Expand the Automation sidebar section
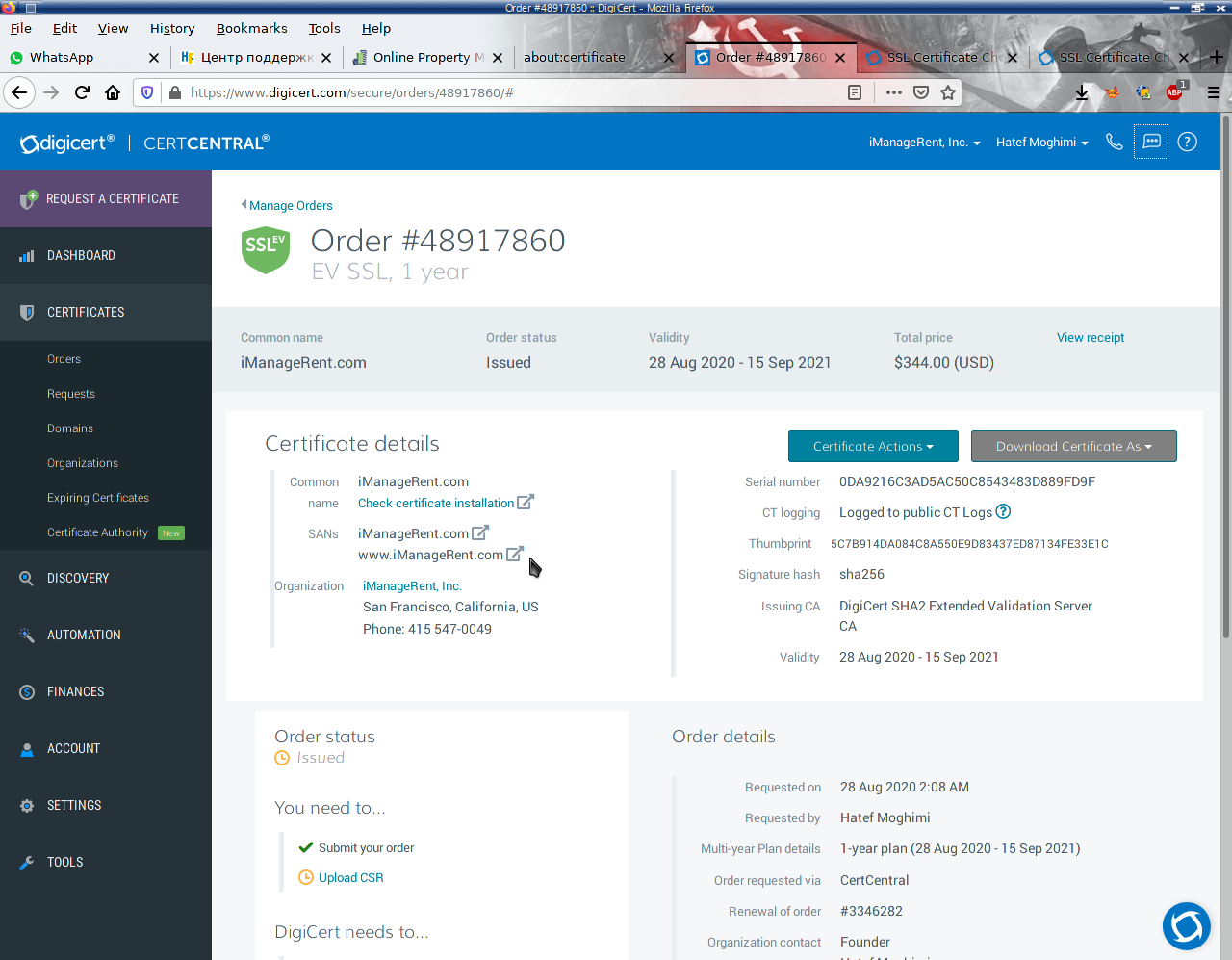 point(106,635)
